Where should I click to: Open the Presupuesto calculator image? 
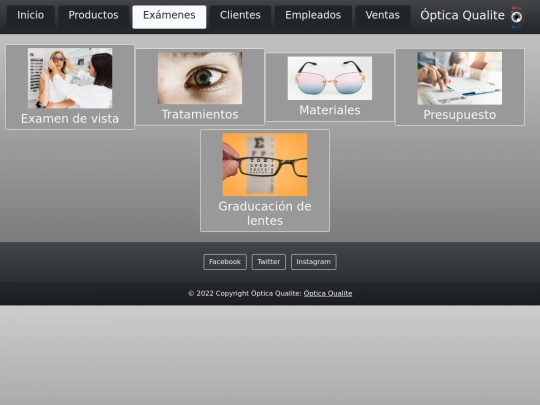[x=459, y=79]
